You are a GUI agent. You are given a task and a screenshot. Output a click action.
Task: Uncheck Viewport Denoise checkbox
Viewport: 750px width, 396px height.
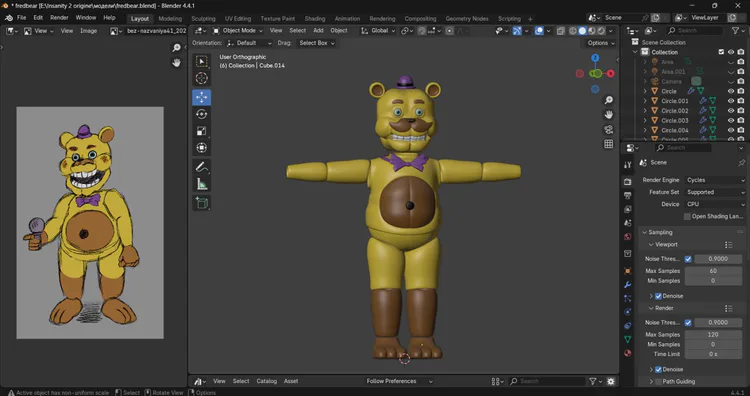tap(658, 296)
